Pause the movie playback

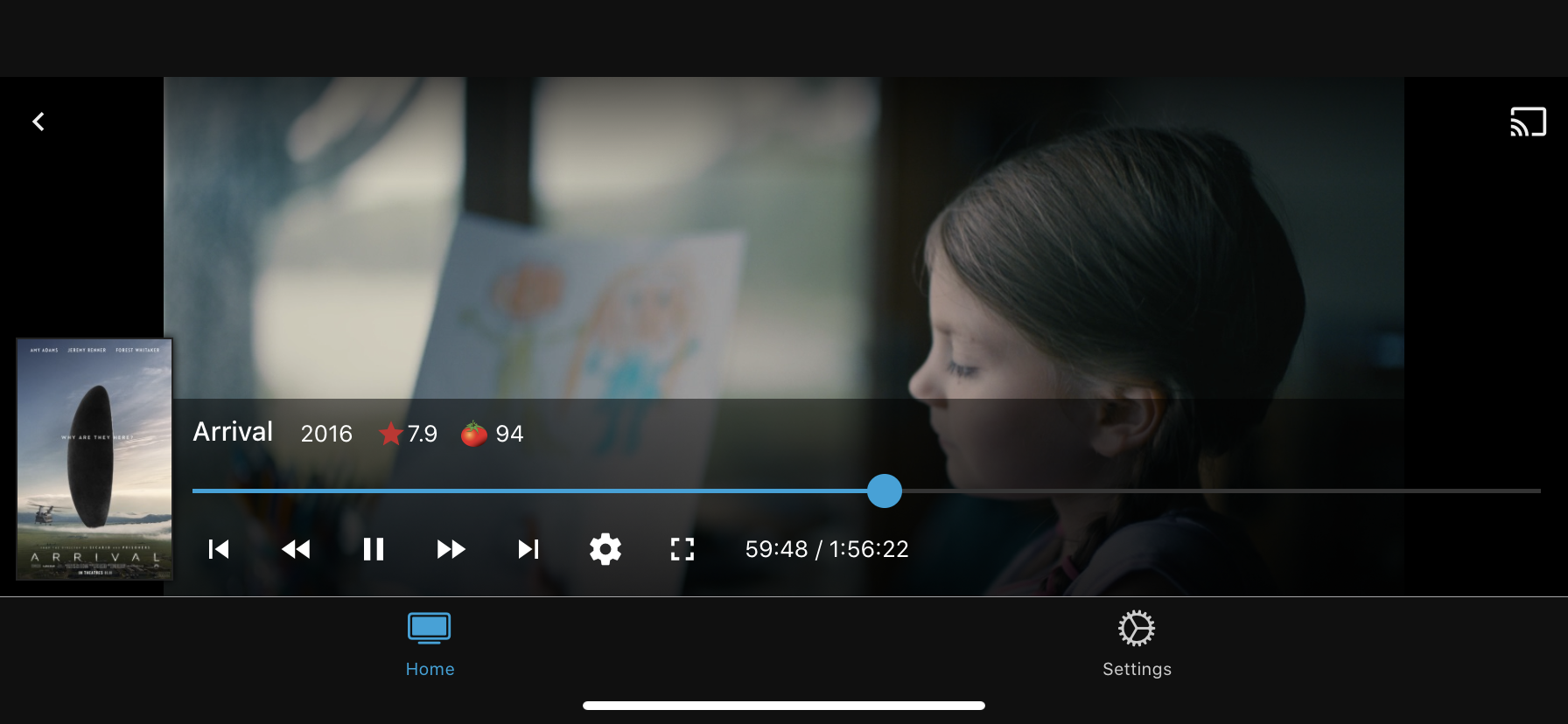(374, 549)
